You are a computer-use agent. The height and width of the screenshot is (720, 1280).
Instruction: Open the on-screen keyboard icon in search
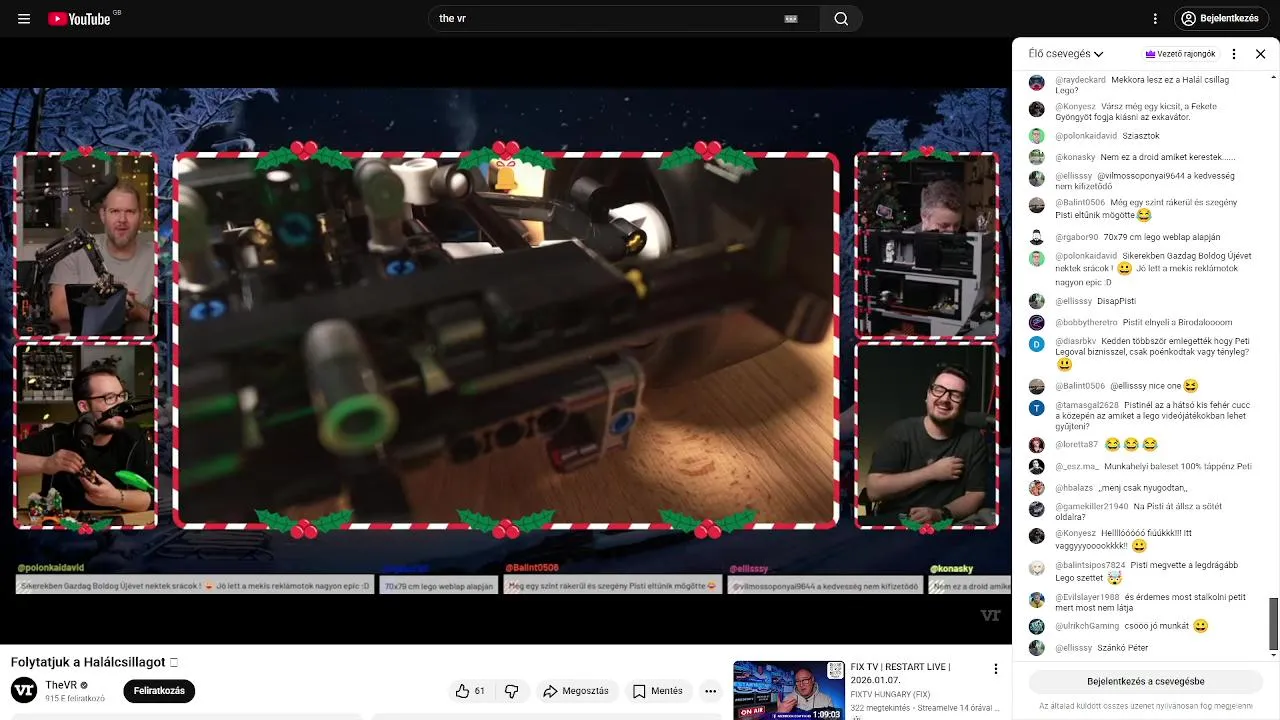[x=791, y=19]
